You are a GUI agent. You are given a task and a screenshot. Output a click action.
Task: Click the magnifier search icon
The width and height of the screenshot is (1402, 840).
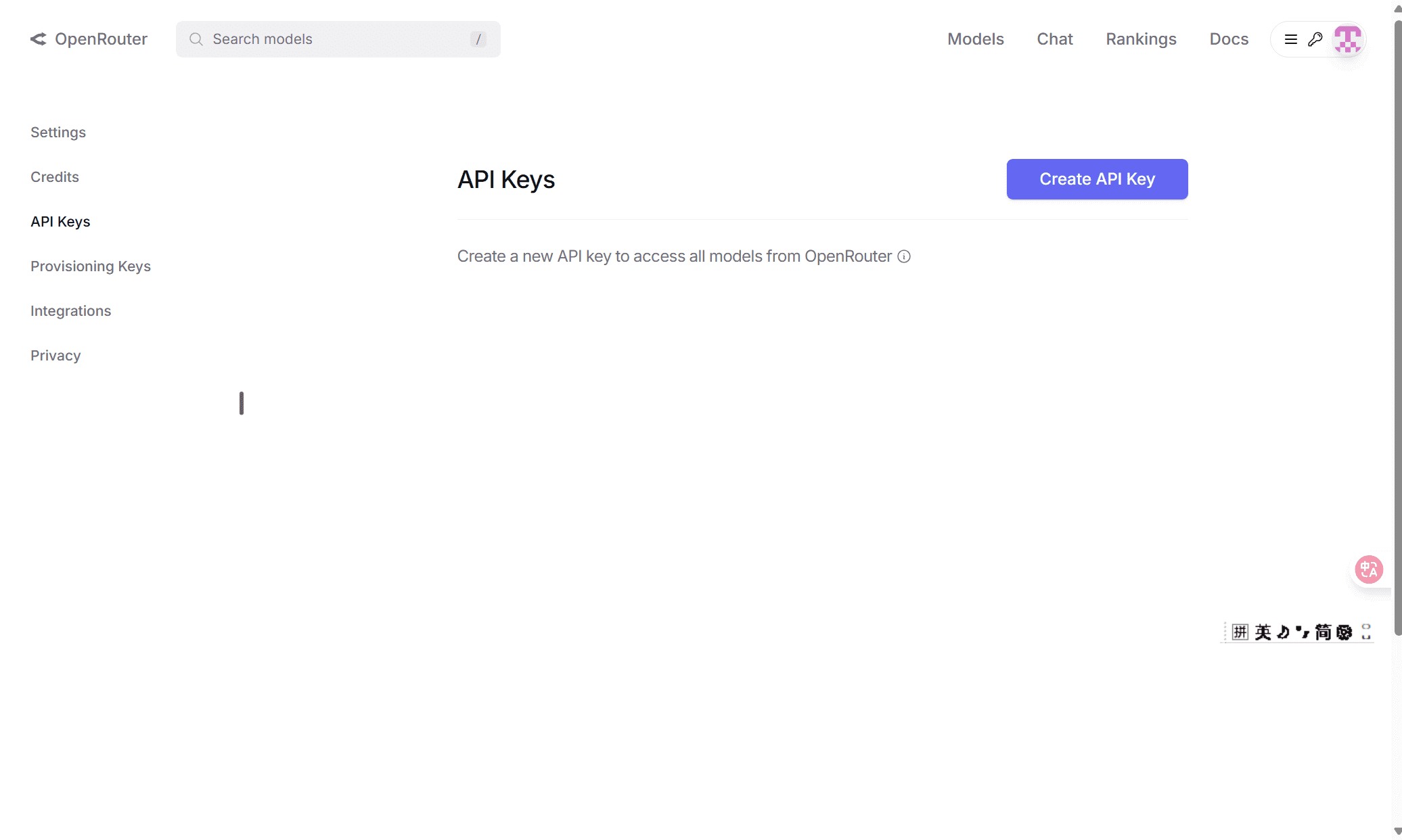tap(196, 39)
